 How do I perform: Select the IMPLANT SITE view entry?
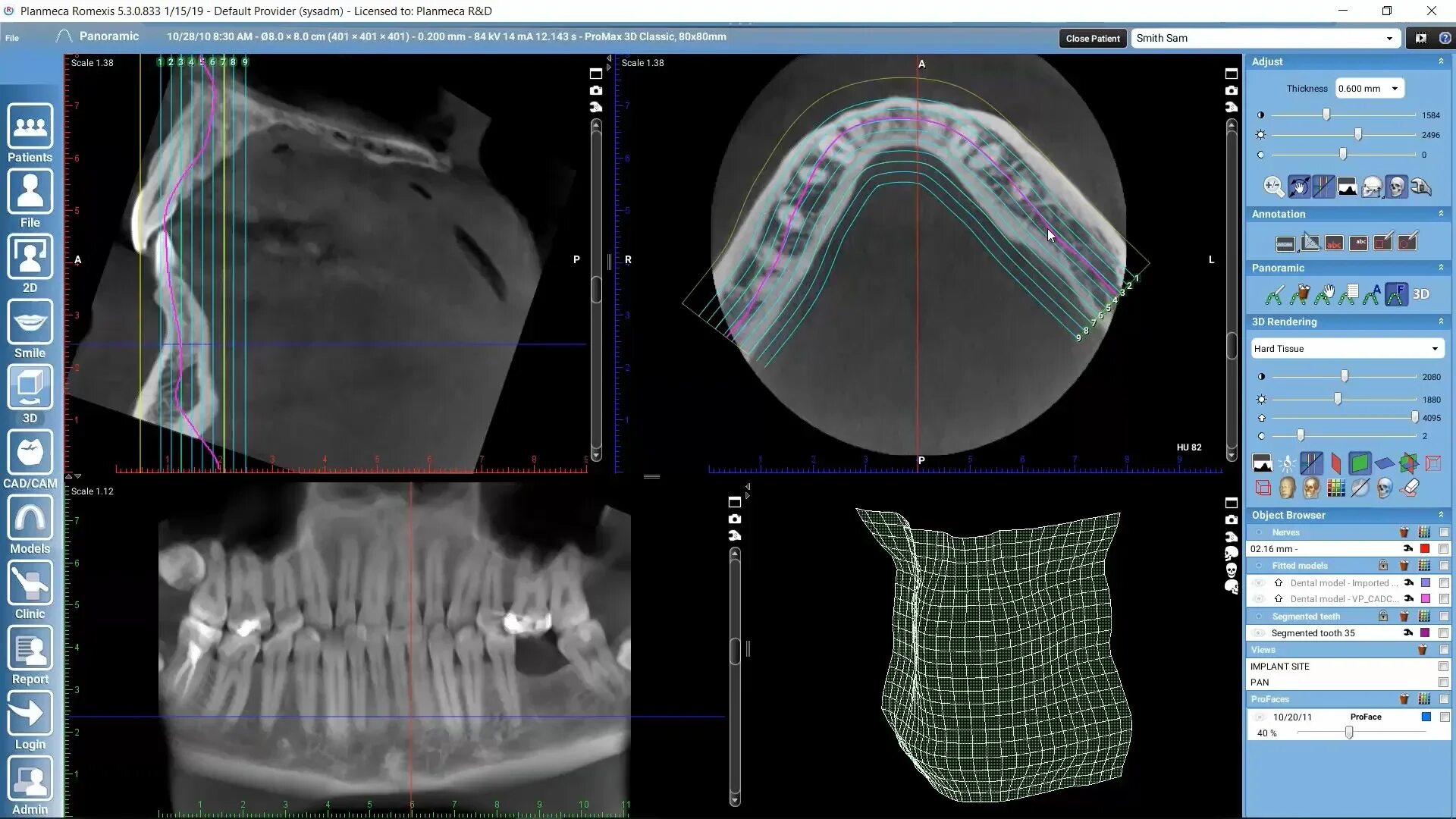1280,667
